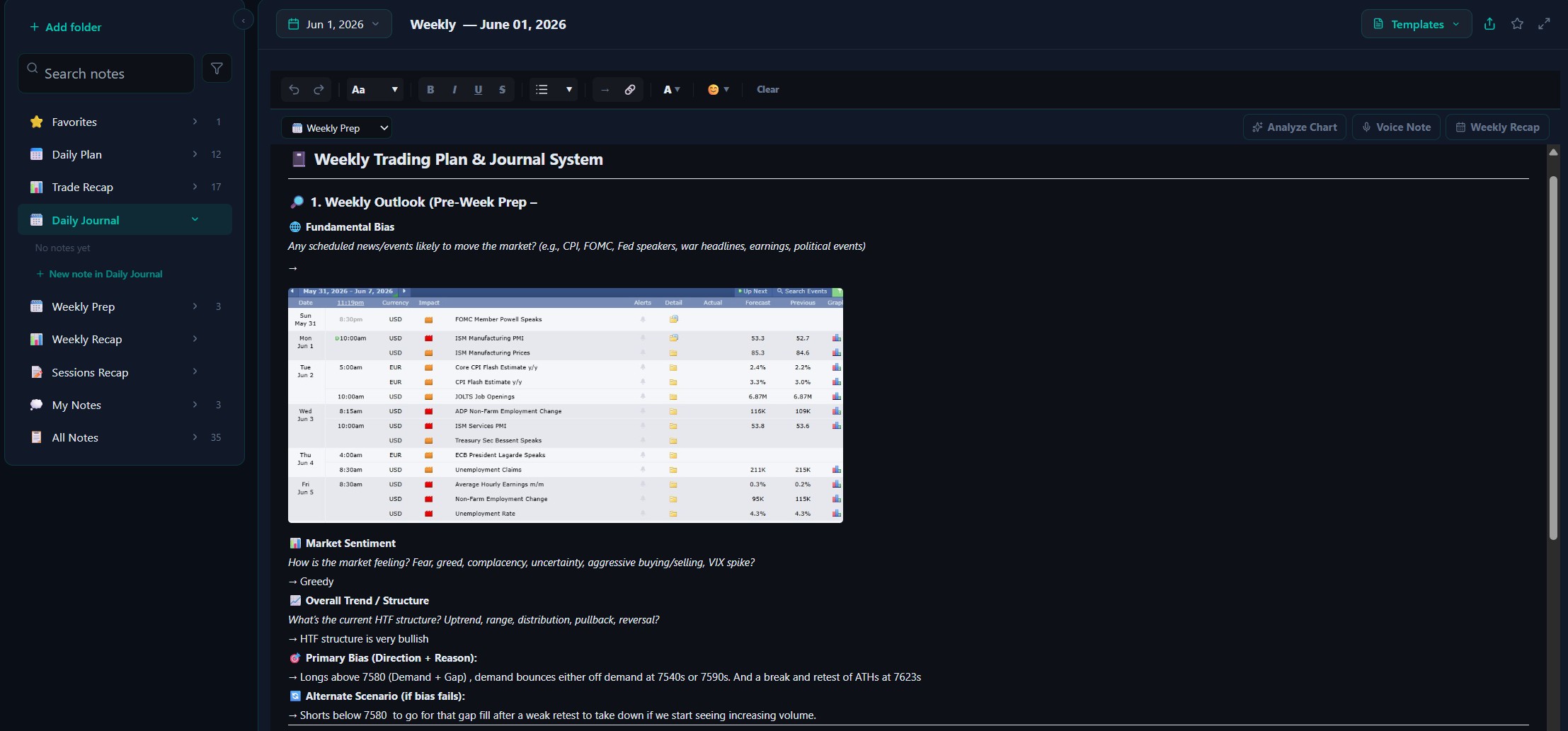
Task: Open the Weekly Prep folder in sidebar
Action: click(x=125, y=306)
